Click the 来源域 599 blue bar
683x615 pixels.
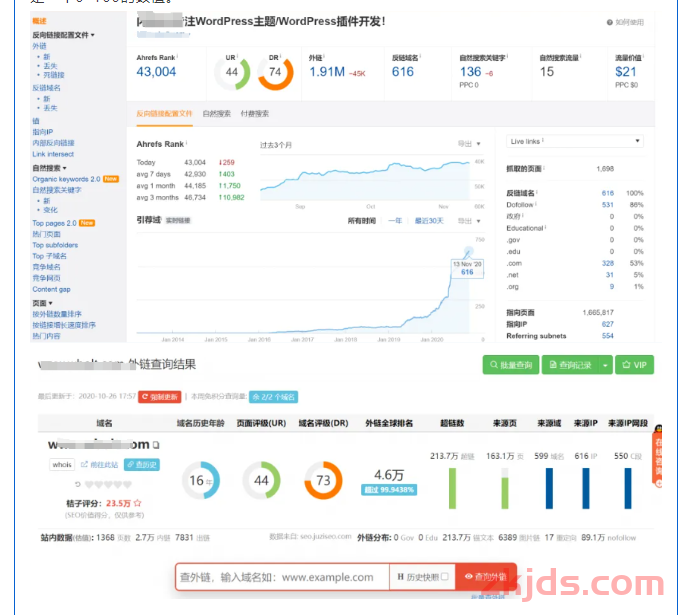(x=549, y=488)
